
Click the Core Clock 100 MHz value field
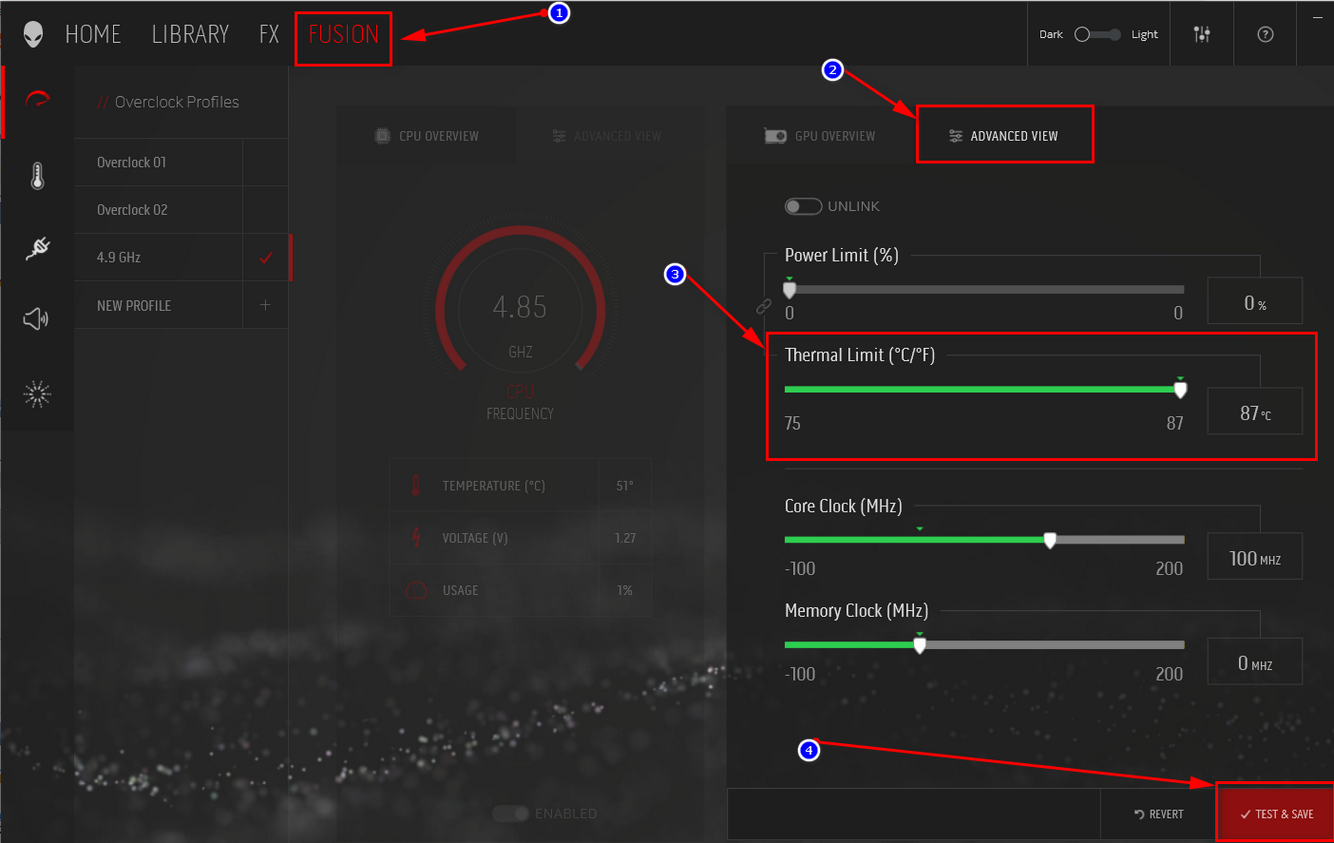[x=1255, y=557]
